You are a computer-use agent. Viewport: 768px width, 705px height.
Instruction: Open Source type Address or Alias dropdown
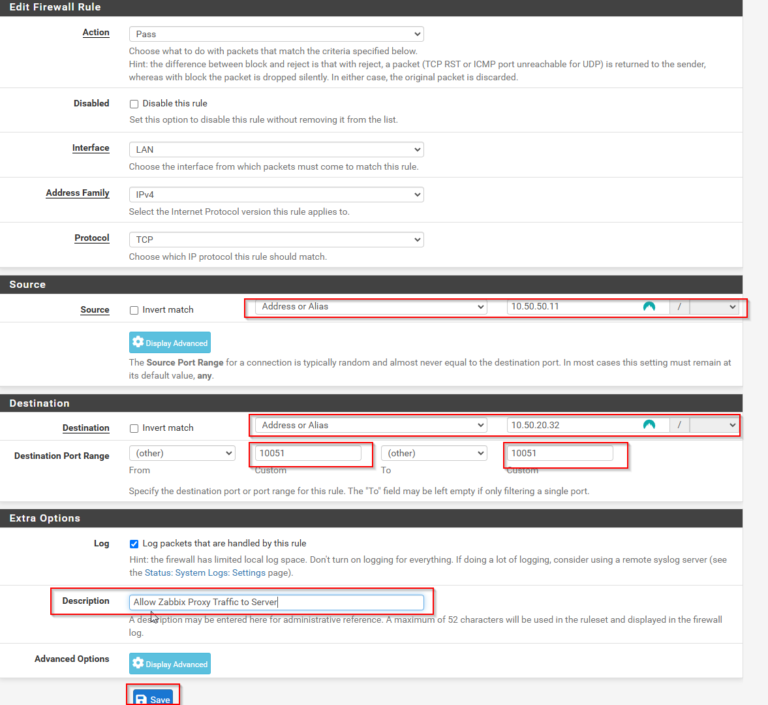point(370,307)
